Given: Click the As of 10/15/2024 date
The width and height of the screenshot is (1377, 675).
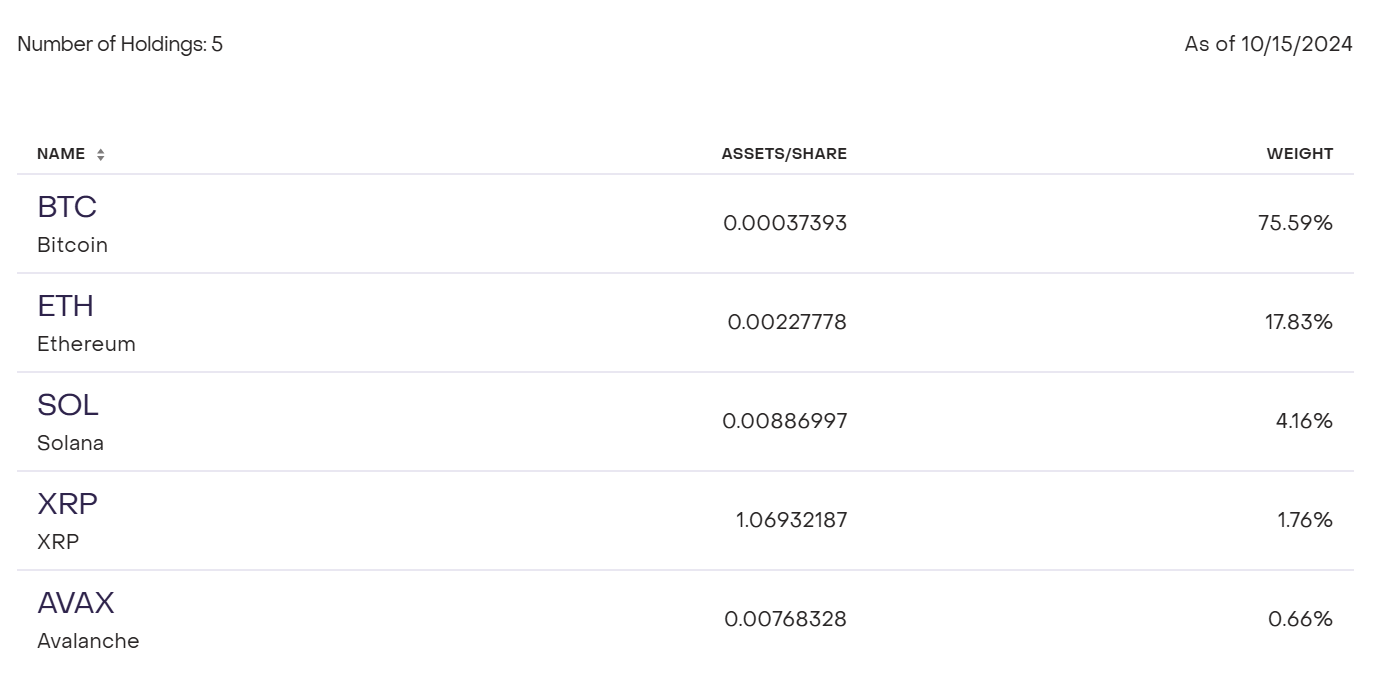Looking at the screenshot, I should pos(1268,44).
